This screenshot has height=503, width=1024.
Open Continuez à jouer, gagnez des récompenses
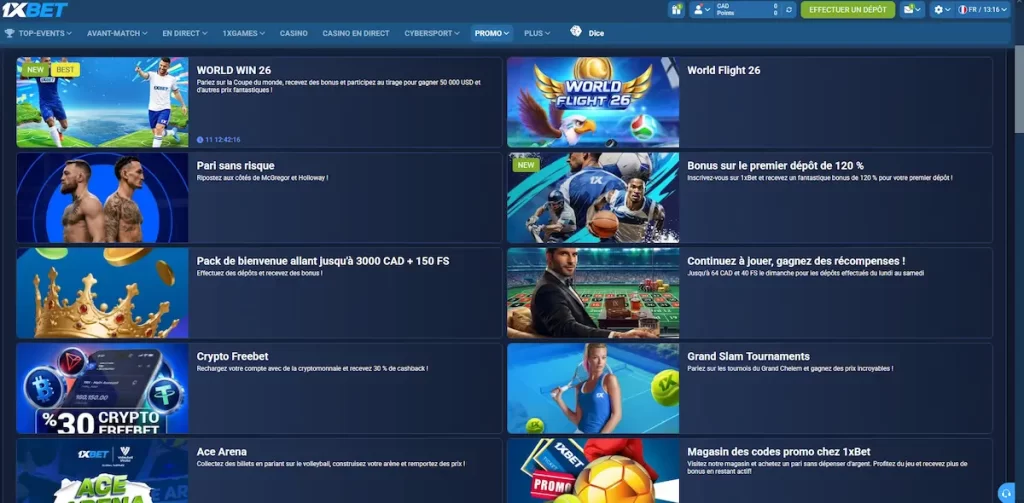795,261
